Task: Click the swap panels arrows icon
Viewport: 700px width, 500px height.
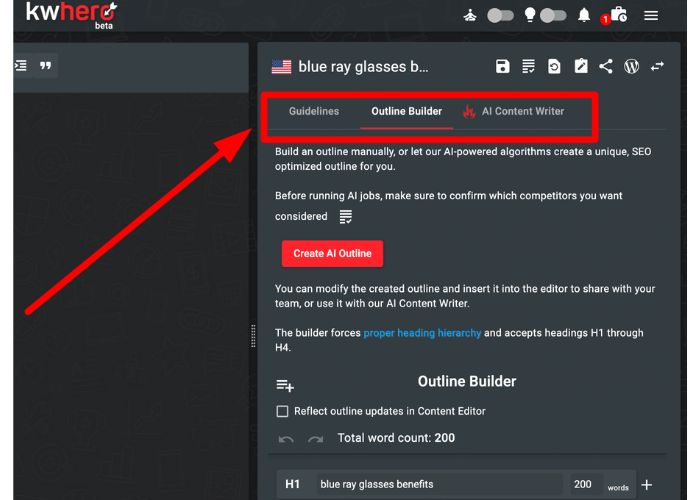Action: [657, 67]
